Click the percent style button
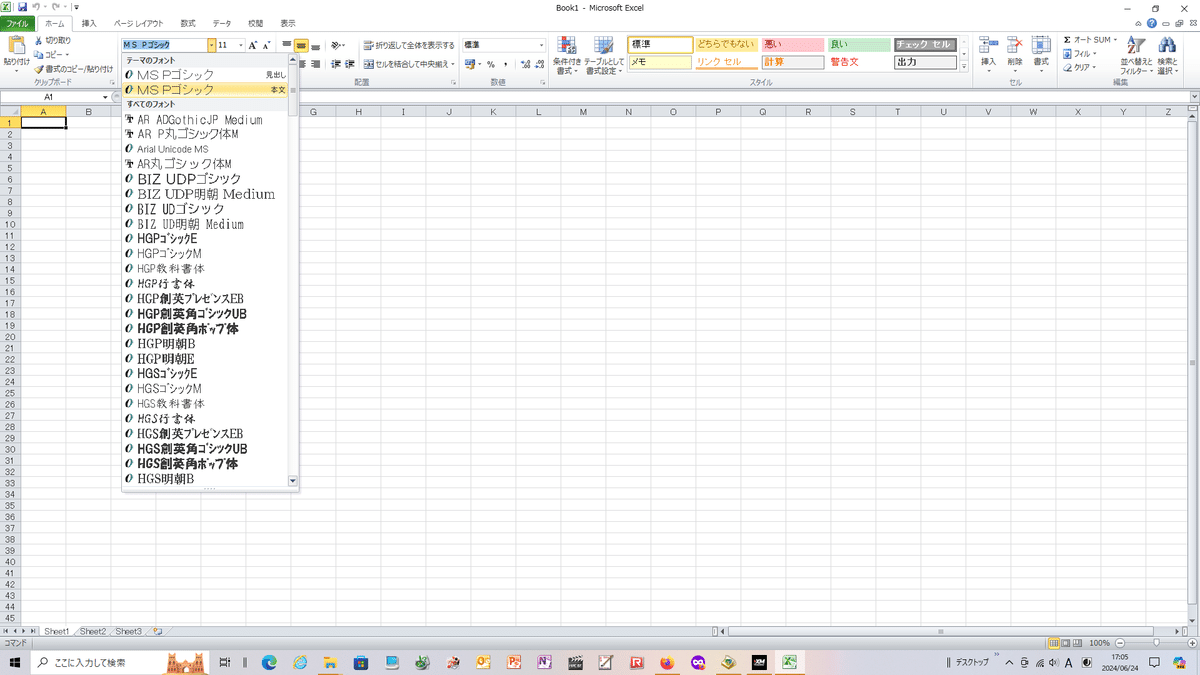Image resolution: width=1200 pixels, height=675 pixels. coord(491,64)
